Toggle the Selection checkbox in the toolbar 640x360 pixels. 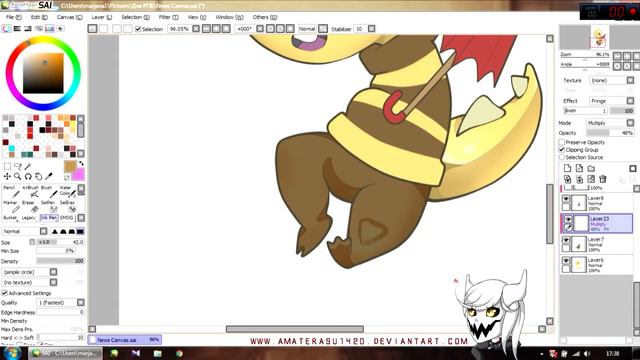pyautogui.click(x=138, y=29)
